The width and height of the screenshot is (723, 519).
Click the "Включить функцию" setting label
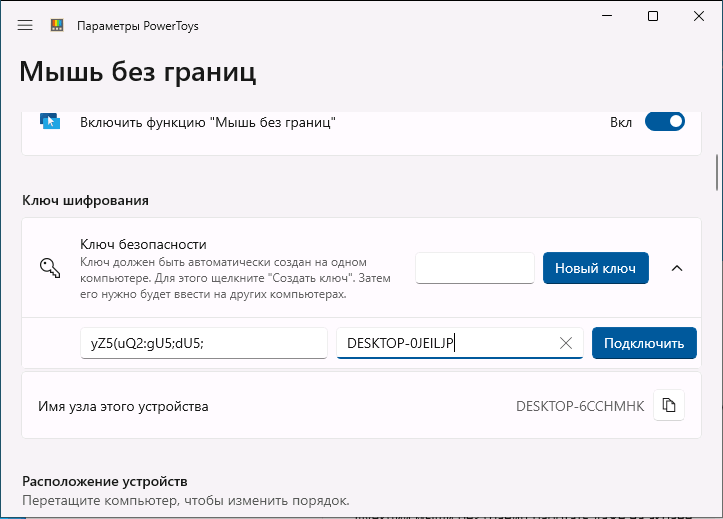point(207,122)
